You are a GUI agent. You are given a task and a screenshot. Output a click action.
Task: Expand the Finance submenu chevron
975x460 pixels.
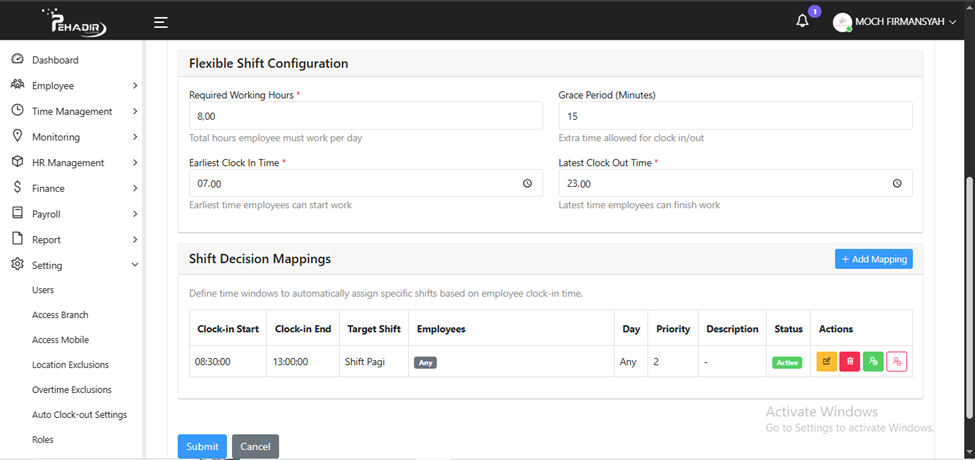[x=135, y=188]
